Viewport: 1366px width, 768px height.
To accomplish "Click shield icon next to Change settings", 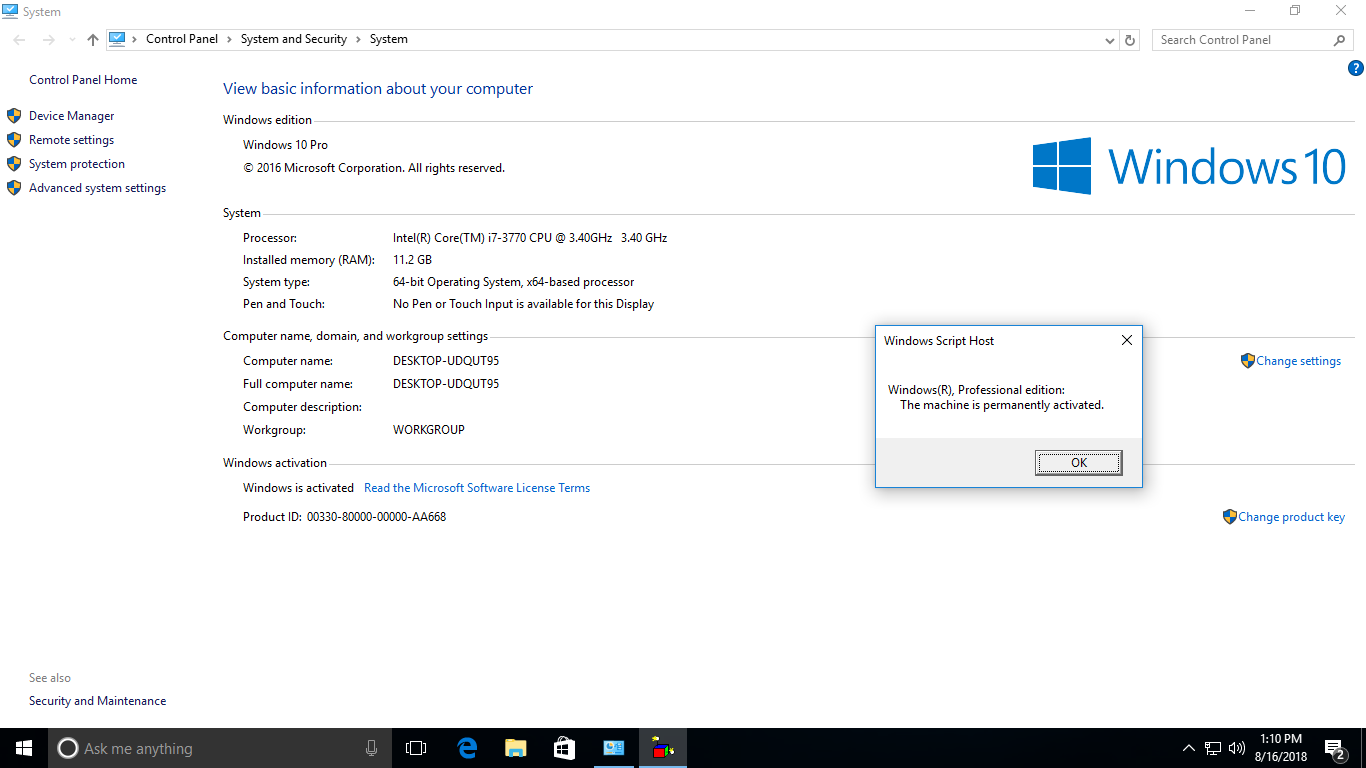I will (1247, 361).
